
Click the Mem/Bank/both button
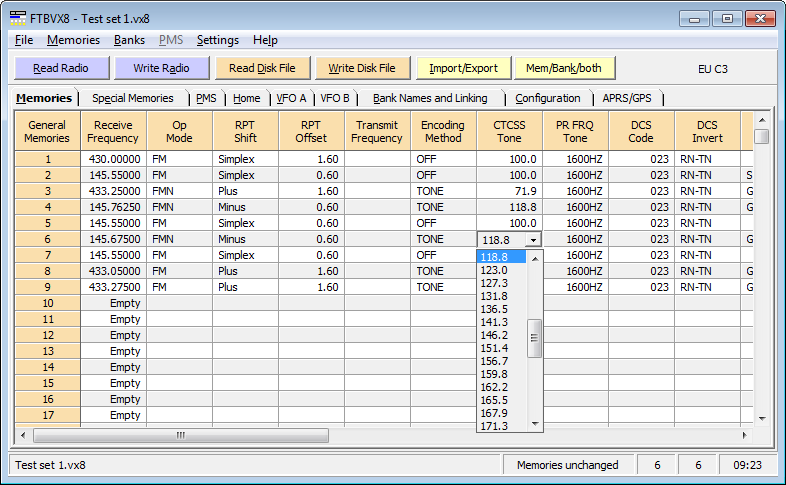[564, 68]
